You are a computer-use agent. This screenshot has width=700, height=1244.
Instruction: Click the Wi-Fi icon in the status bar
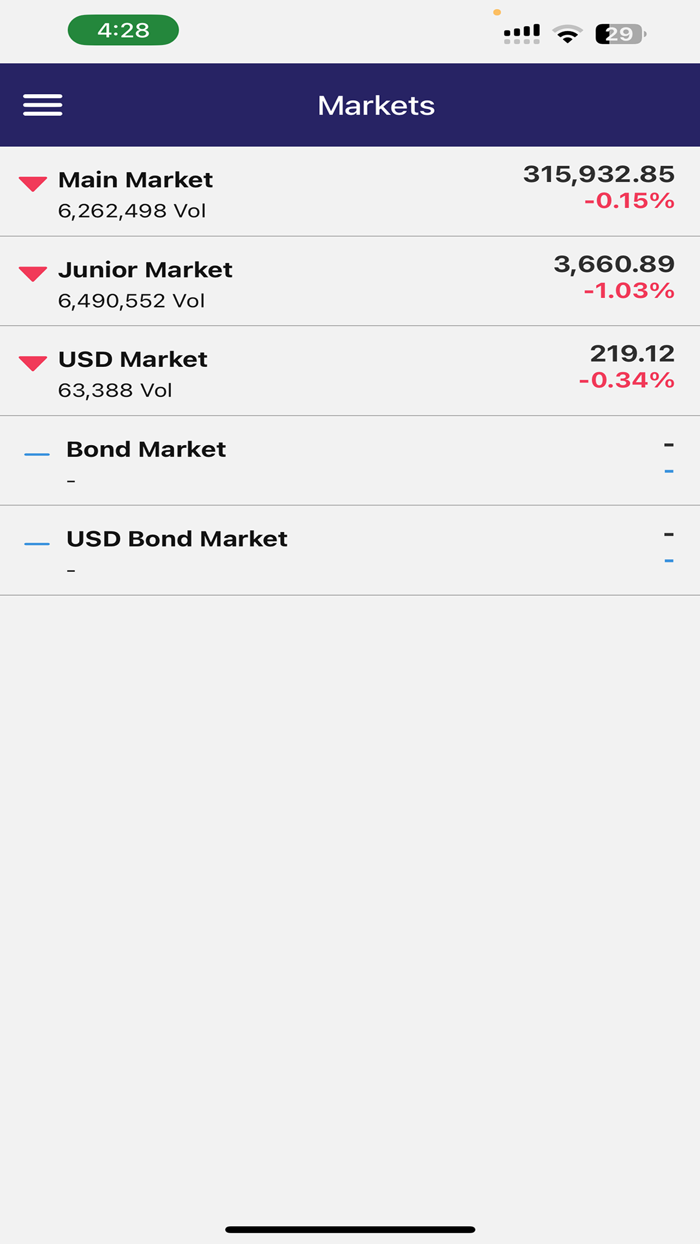tap(566, 31)
